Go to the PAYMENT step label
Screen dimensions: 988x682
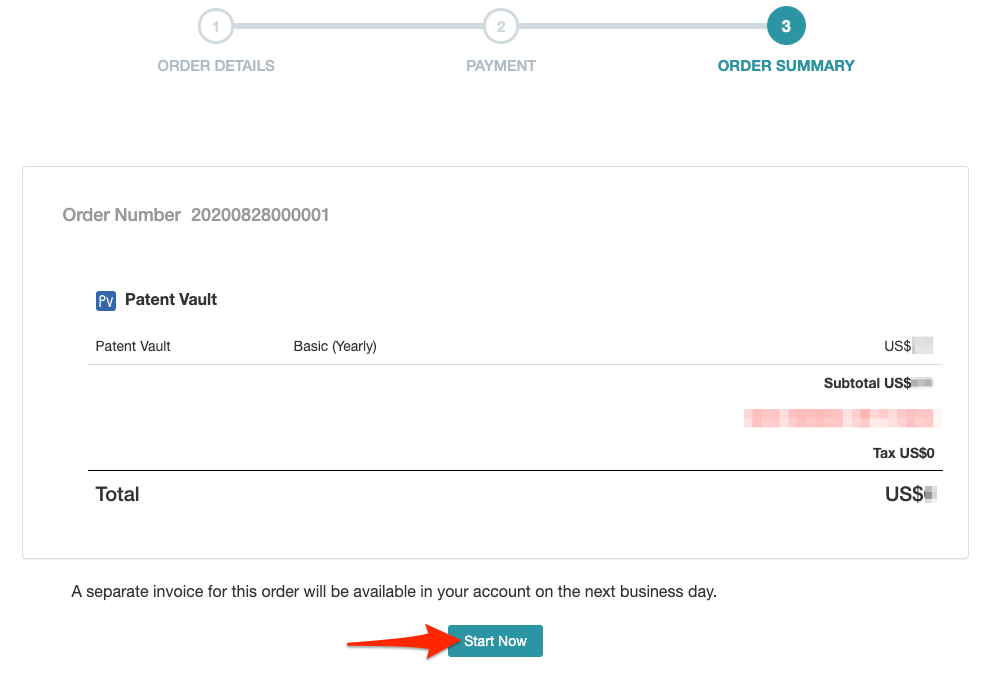pyautogui.click(x=501, y=66)
